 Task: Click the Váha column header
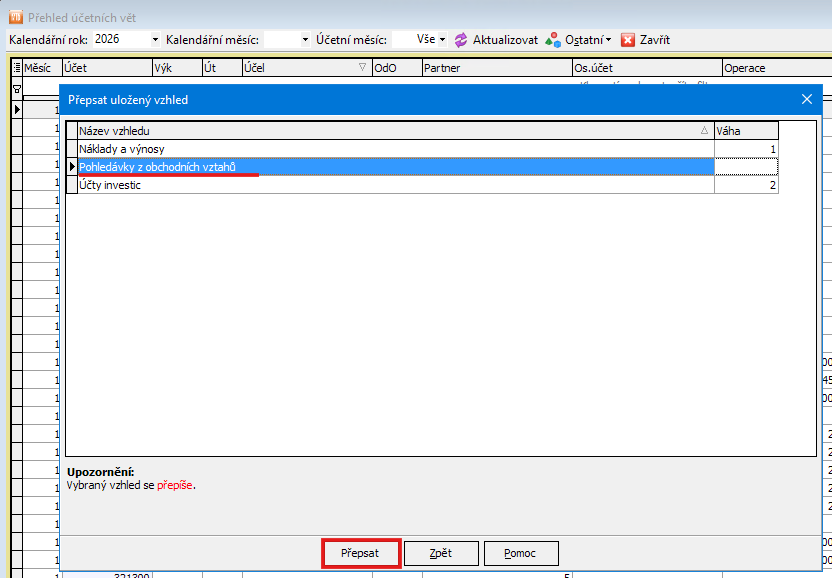click(x=745, y=131)
